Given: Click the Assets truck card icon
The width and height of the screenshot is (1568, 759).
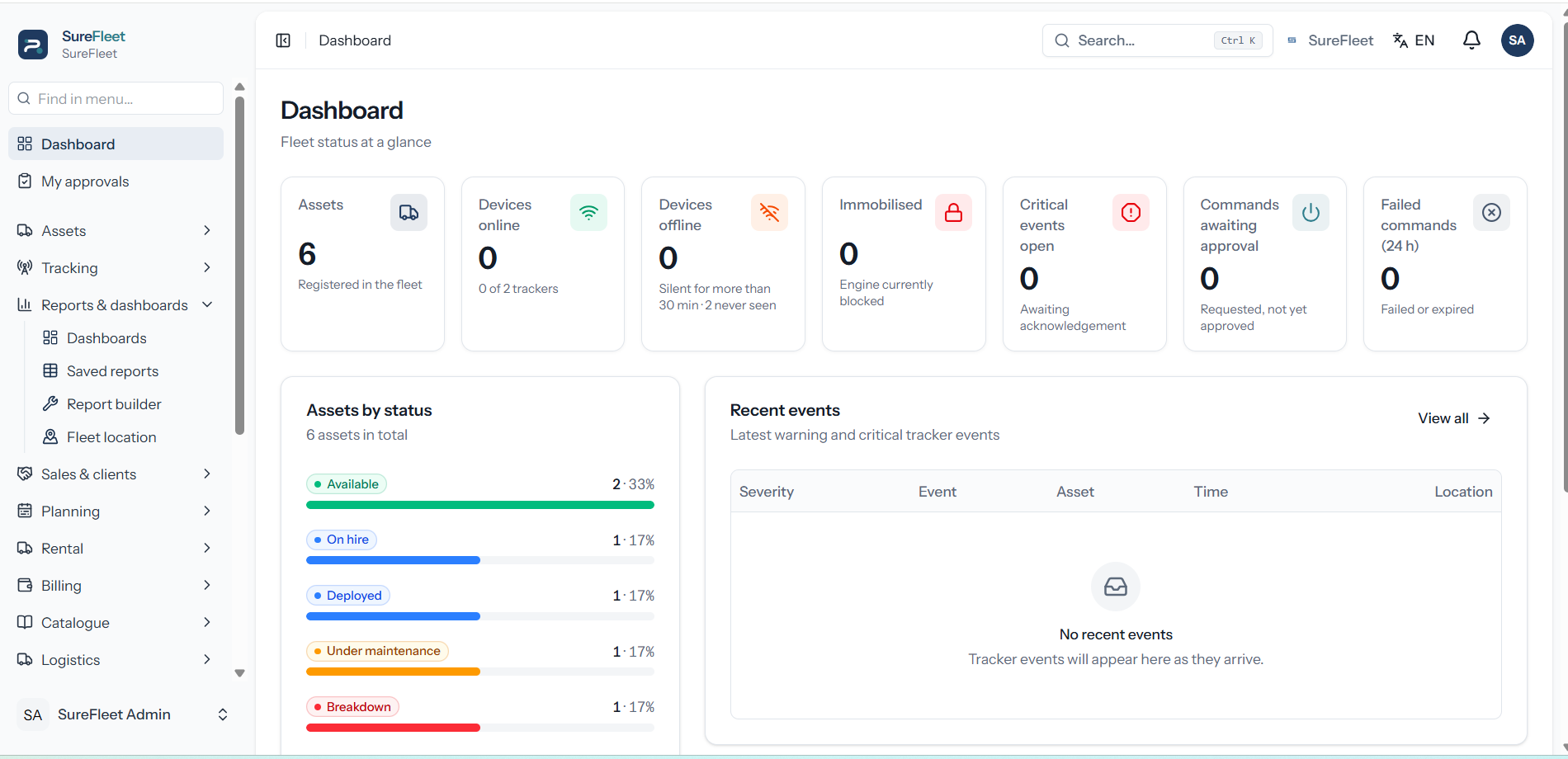Looking at the screenshot, I should [409, 213].
